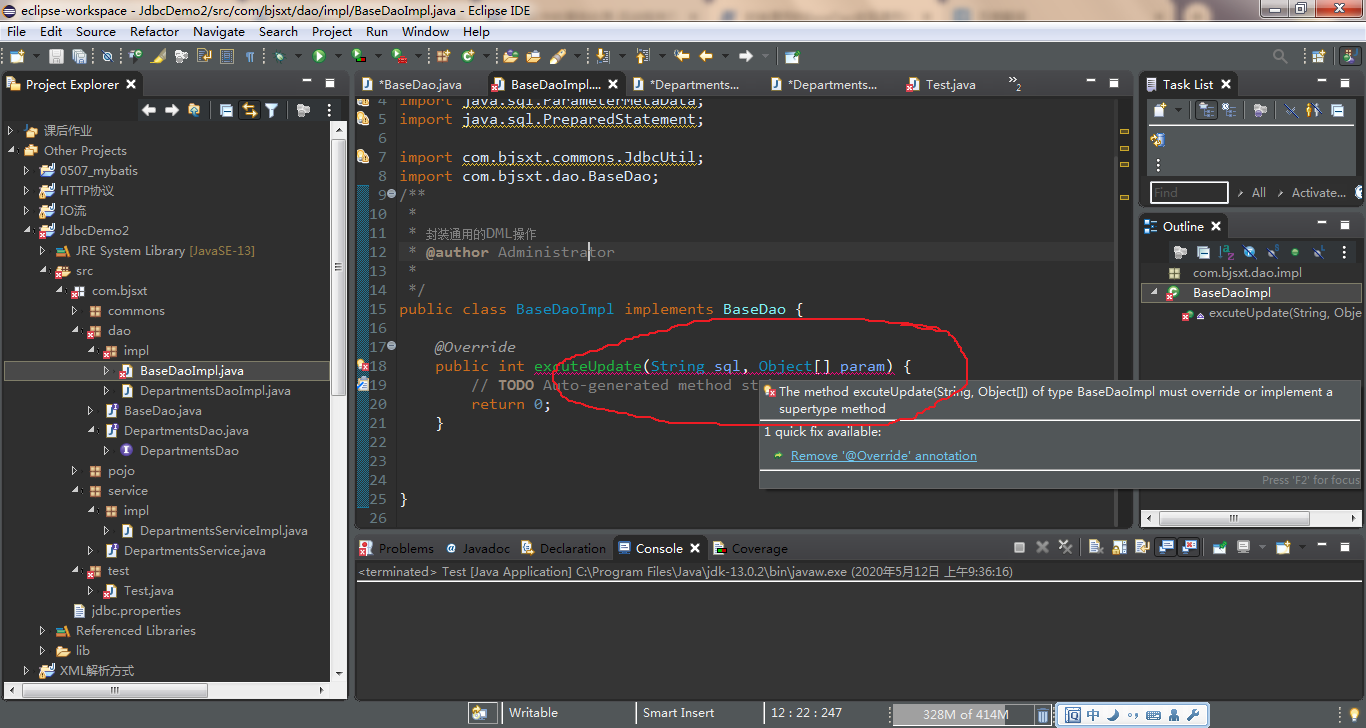Click Remove '@Override' annotation quick fix
Viewport: 1366px width, 728px height.
[884, 455]
